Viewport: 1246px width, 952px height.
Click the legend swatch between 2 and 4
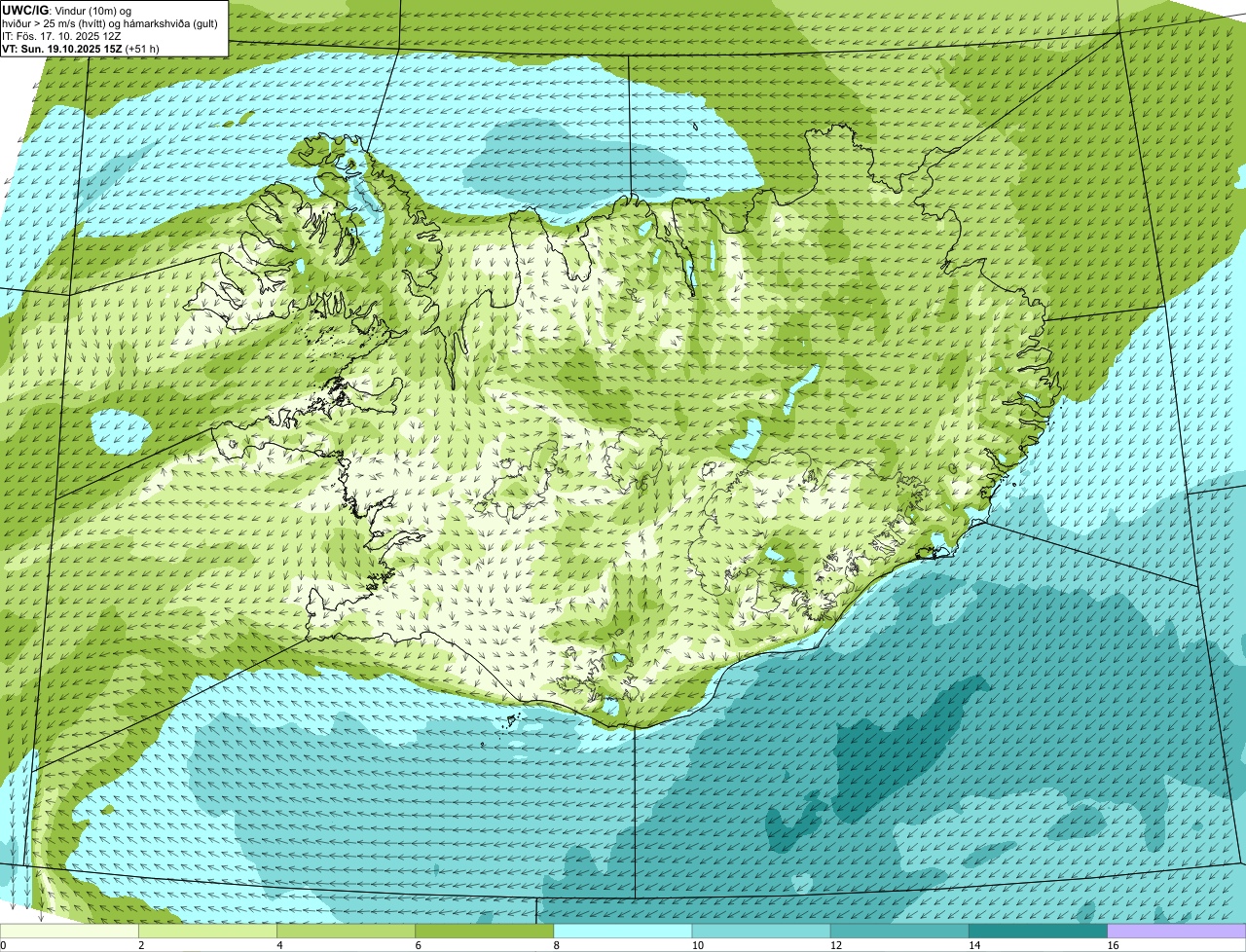pos(207,931)
